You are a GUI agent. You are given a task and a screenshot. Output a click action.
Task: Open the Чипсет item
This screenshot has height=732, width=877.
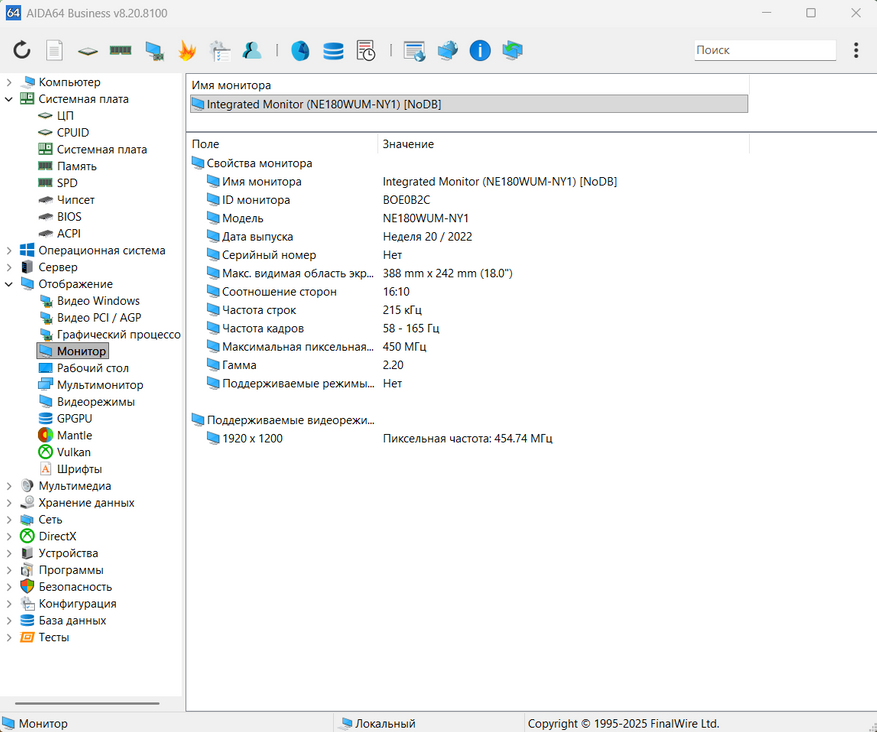coord(76,200)
